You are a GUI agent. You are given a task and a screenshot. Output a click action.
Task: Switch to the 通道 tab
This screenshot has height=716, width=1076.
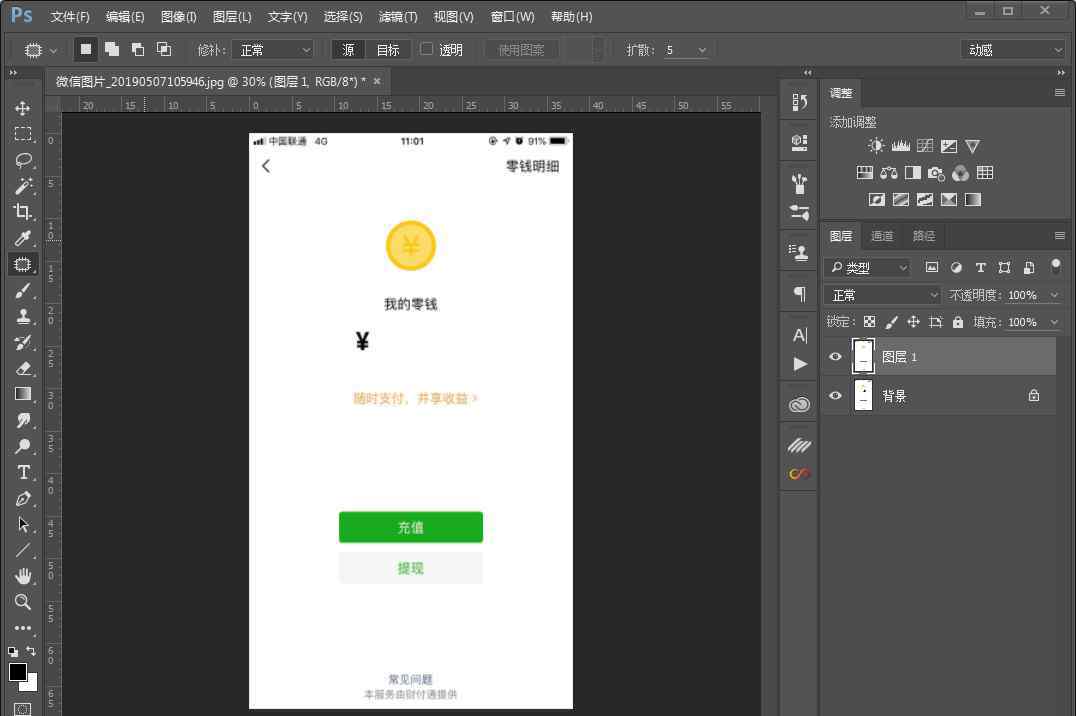coord(881,236)
